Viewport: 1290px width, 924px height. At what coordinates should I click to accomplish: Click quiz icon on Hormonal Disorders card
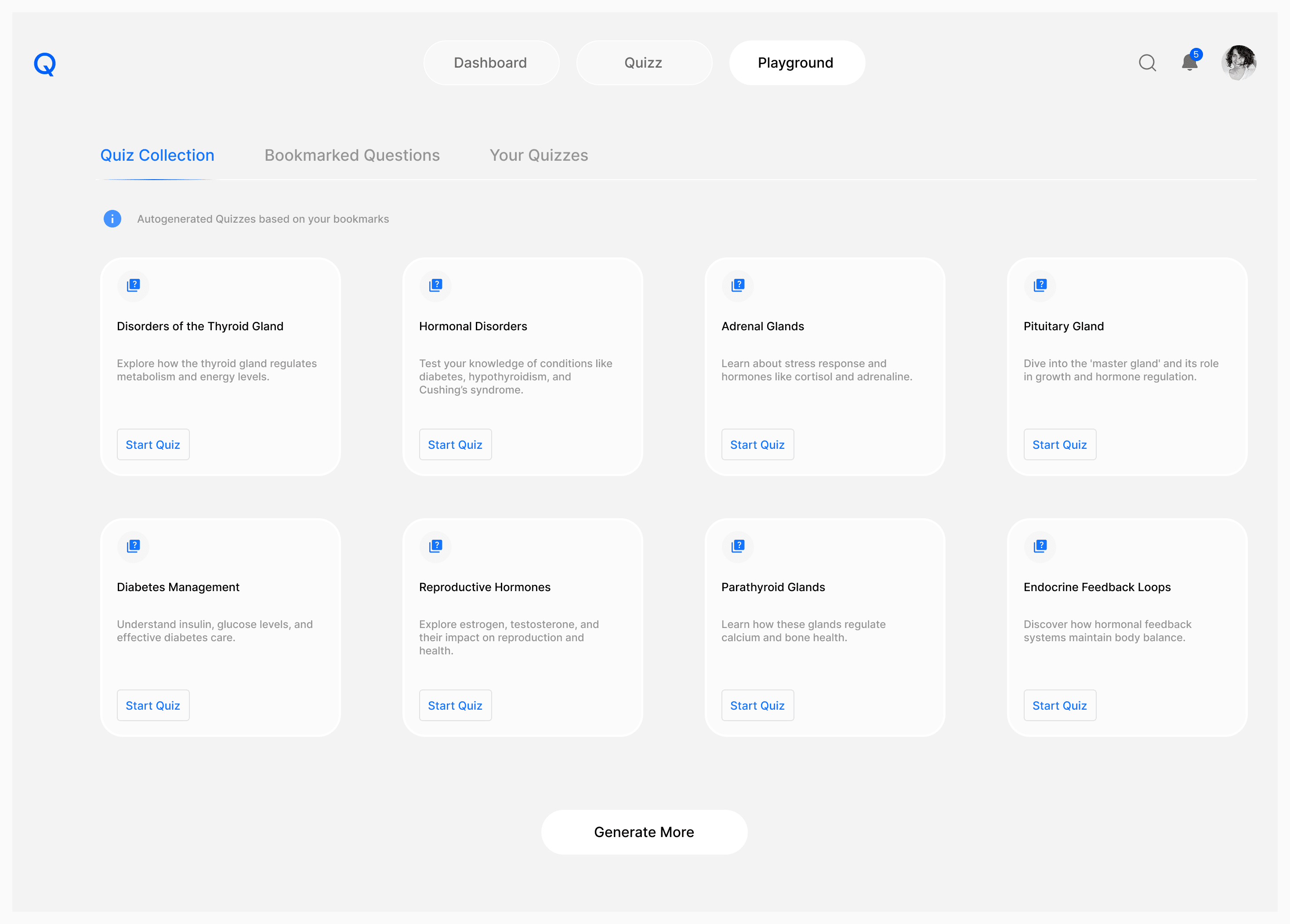pos(435,285)
